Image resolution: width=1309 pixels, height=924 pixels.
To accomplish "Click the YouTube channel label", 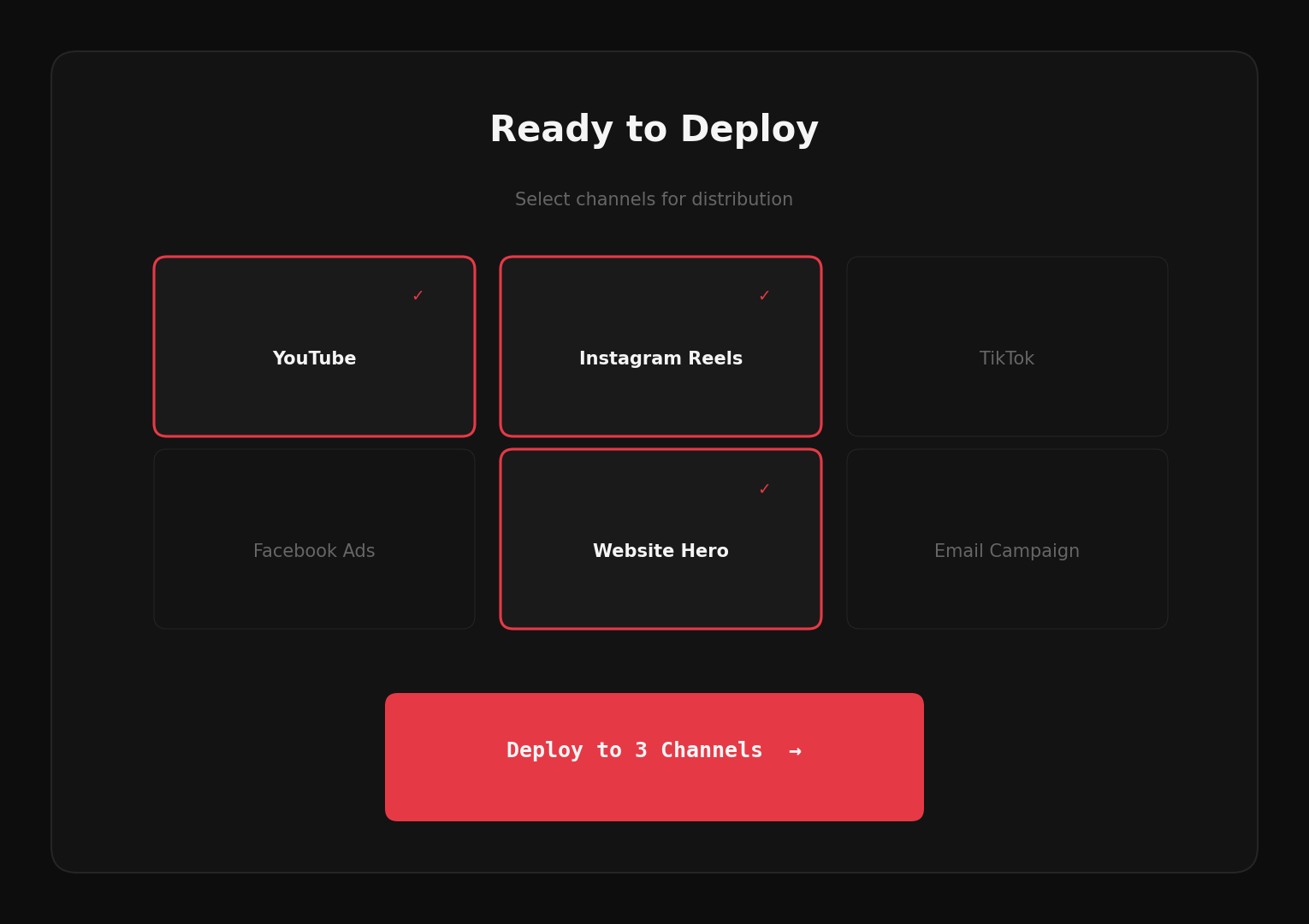I will [314, 358].
